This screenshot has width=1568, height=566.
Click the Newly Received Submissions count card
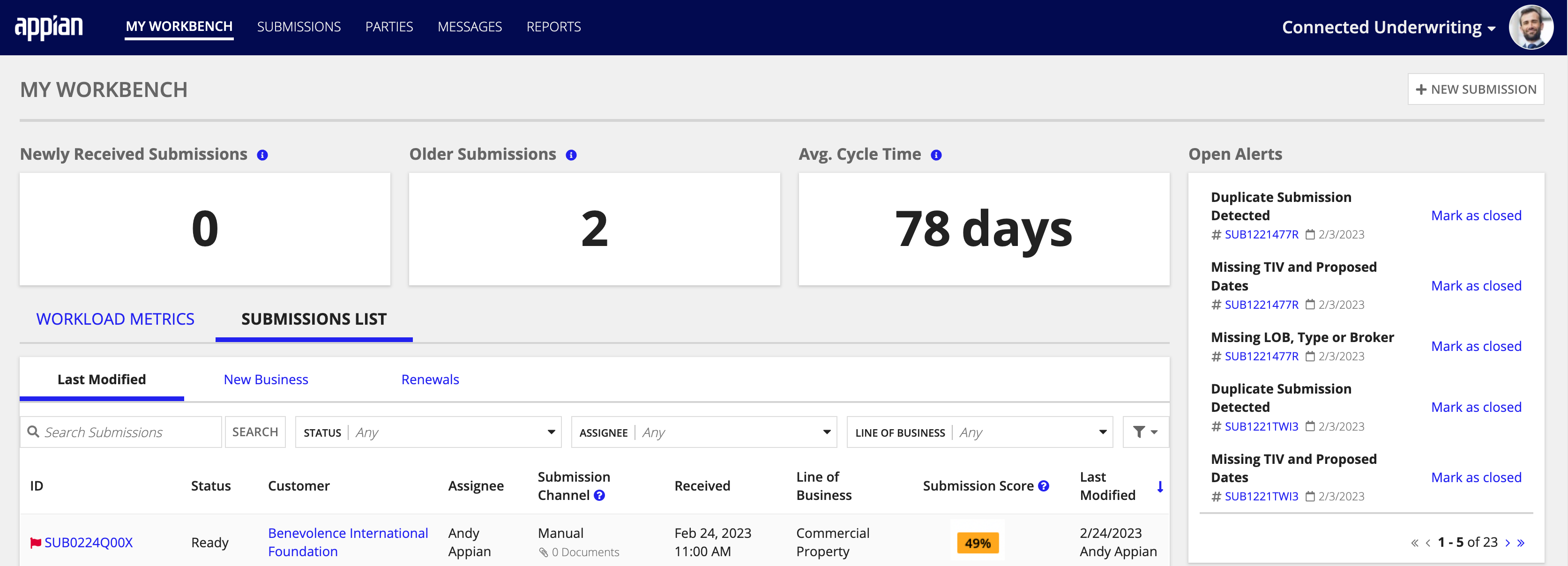tap(205, 229)
